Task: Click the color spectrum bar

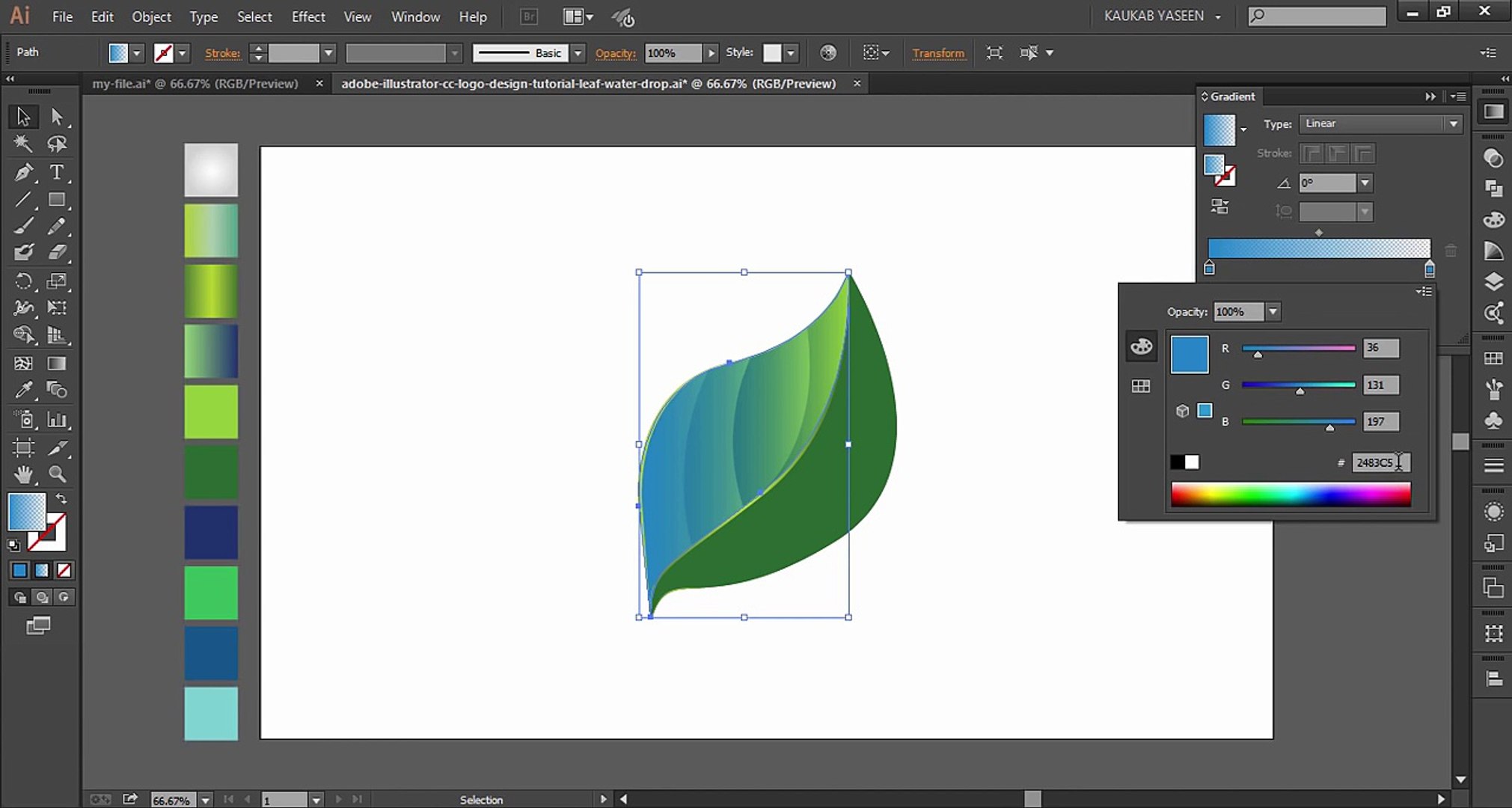Action: 1291,495
